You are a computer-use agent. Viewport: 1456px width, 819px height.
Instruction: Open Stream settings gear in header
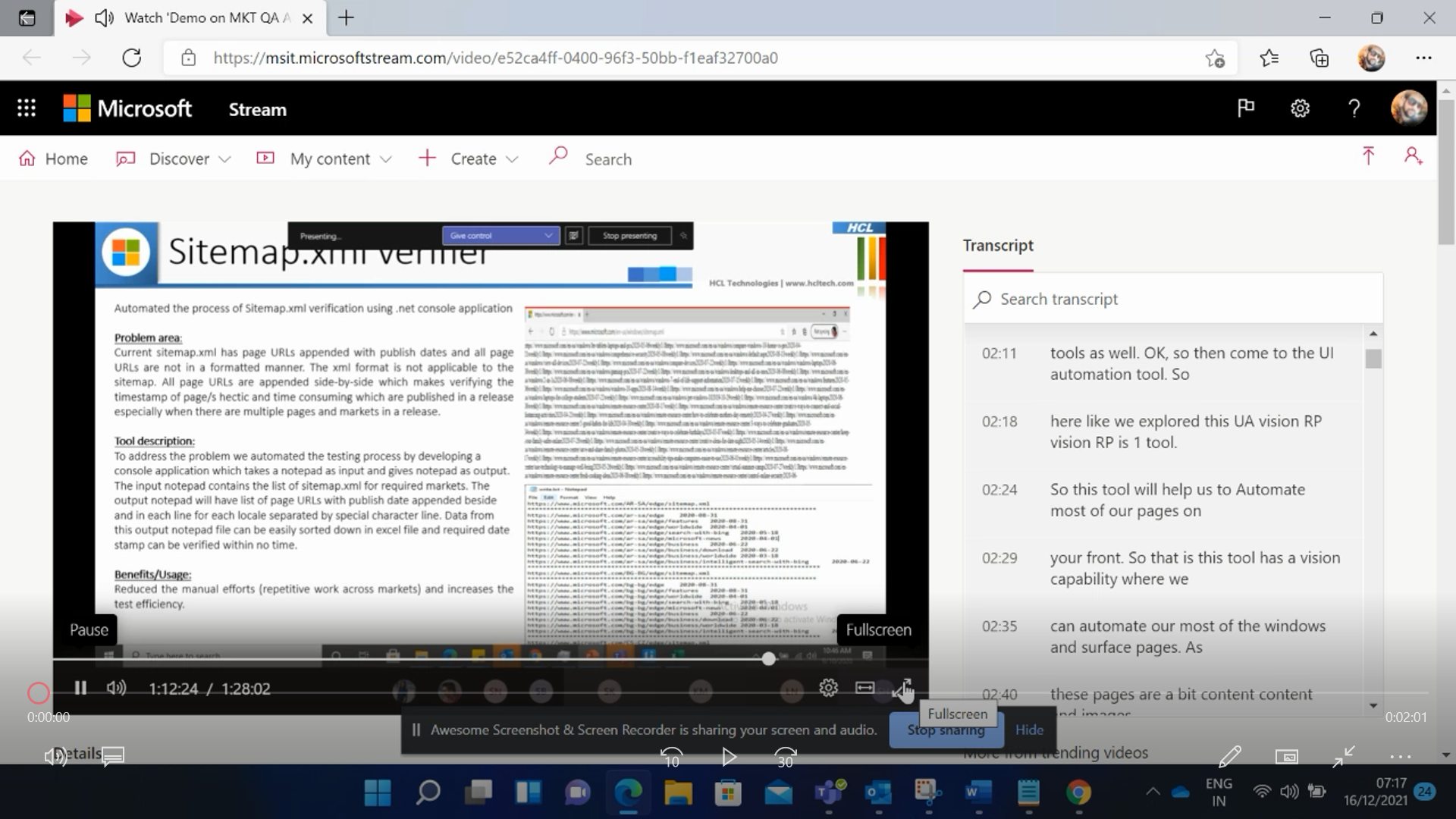click(1300, 108)
